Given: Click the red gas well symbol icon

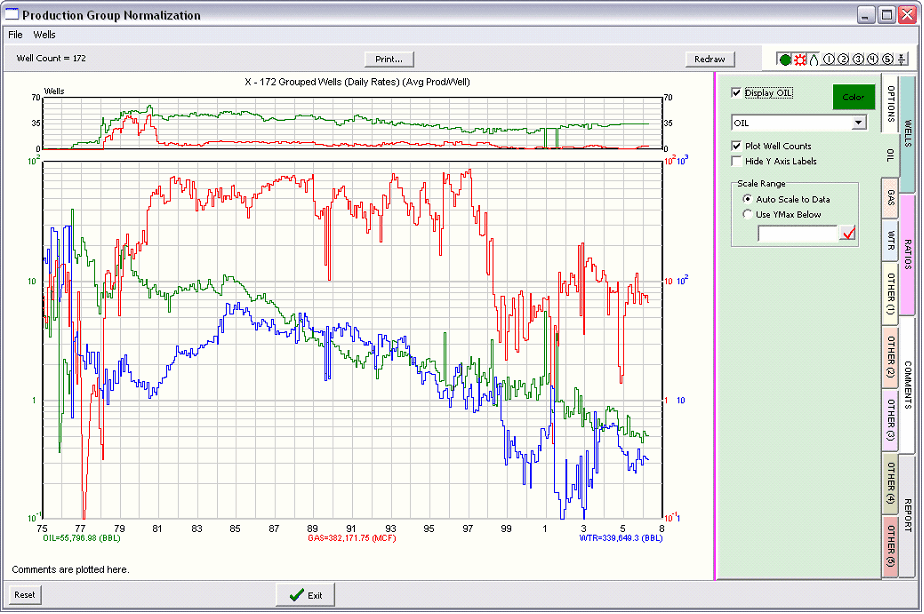Looking at the screenshot, I should [800, 60].
